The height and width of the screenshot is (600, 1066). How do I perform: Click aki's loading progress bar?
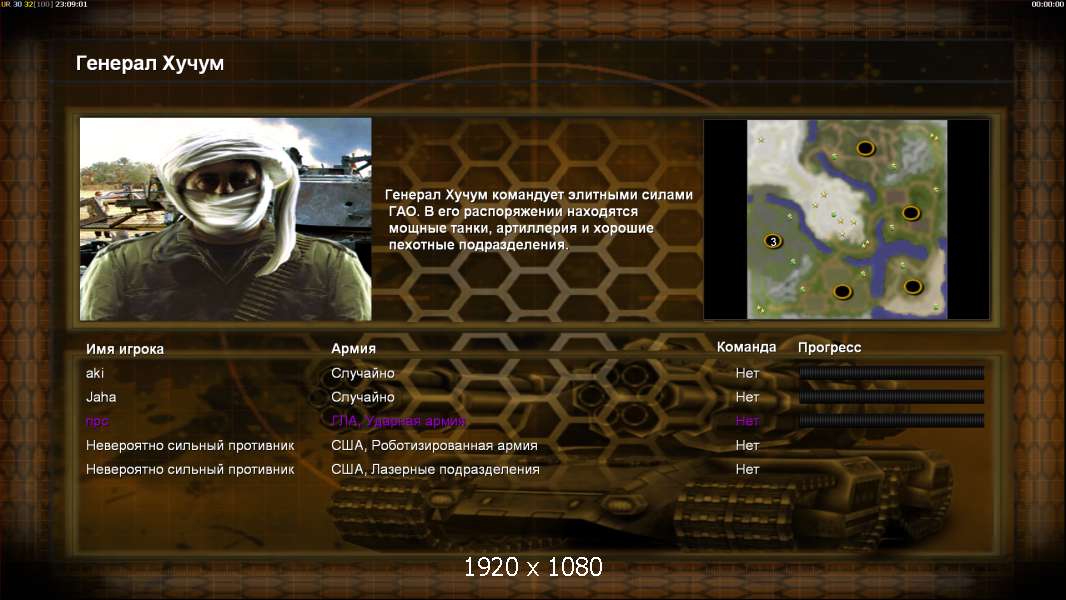point(891,372)
